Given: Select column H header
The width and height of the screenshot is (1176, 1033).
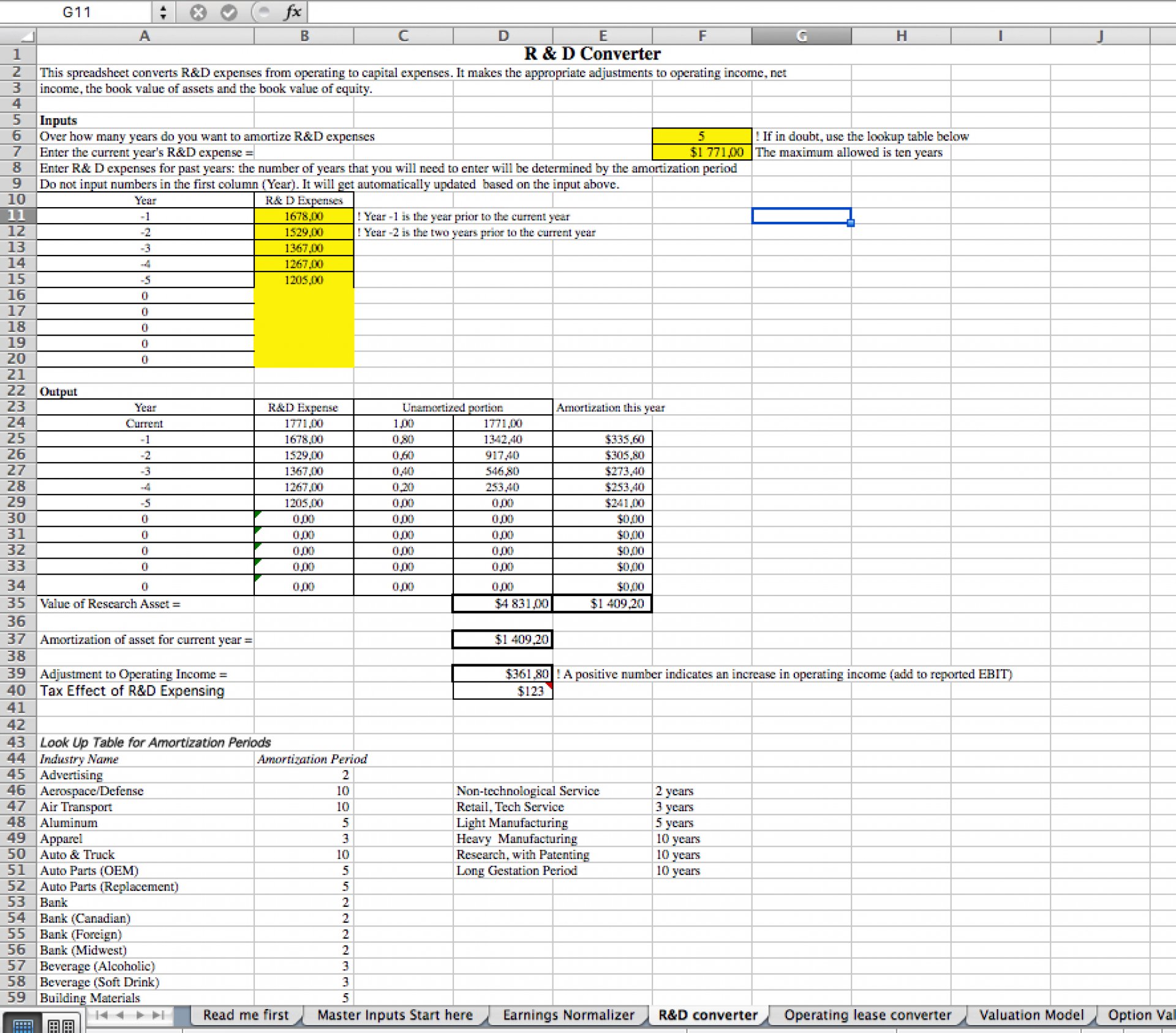Looking at the screenshot, I should pos(901,36).
